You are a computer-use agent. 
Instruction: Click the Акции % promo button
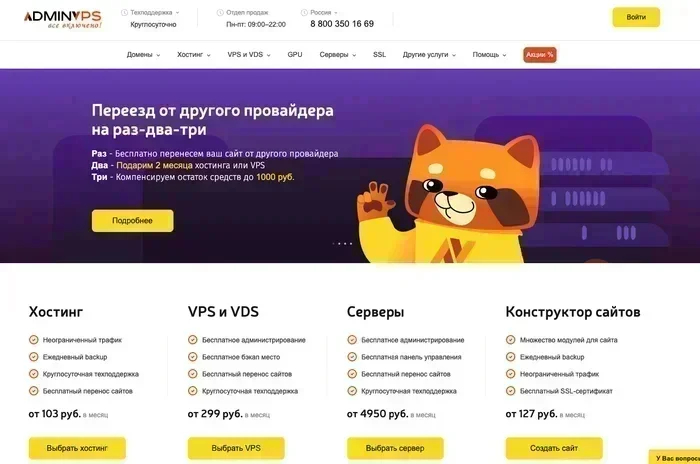coord(540,54)
